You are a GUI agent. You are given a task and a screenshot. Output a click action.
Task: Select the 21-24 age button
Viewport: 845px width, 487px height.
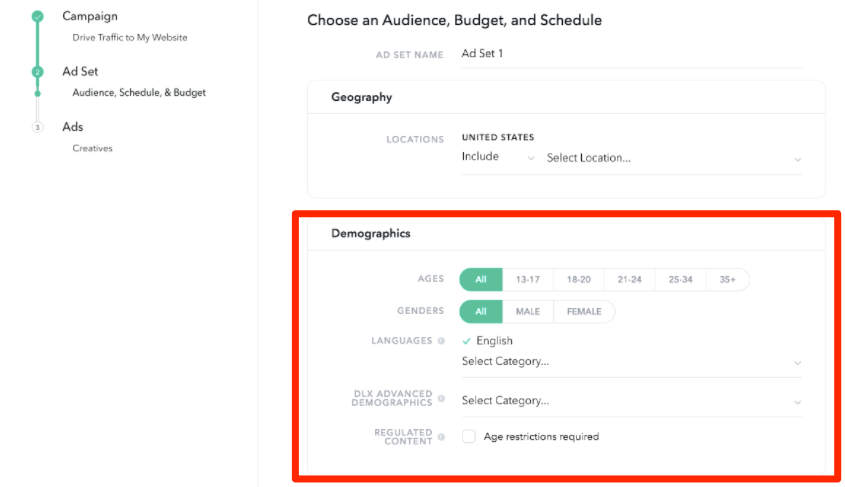click(x=629, y=280)
